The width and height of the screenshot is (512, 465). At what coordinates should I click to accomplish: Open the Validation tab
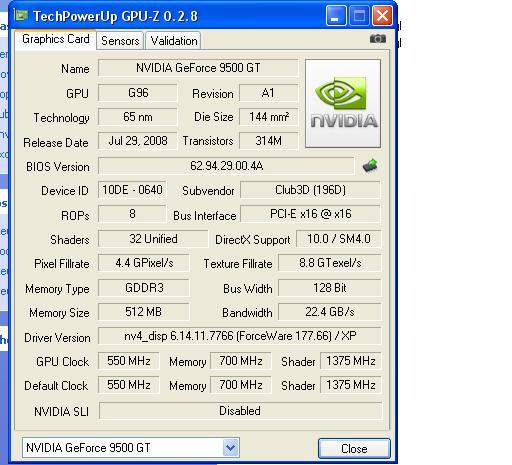pos(174,41)
